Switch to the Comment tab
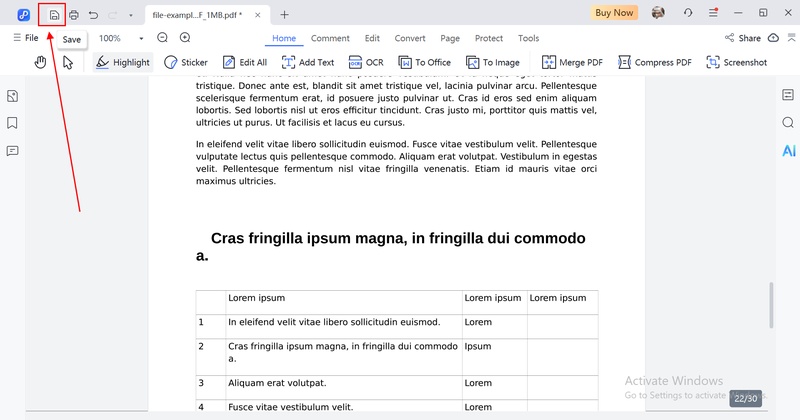800x420 pixels. point(330,38)
